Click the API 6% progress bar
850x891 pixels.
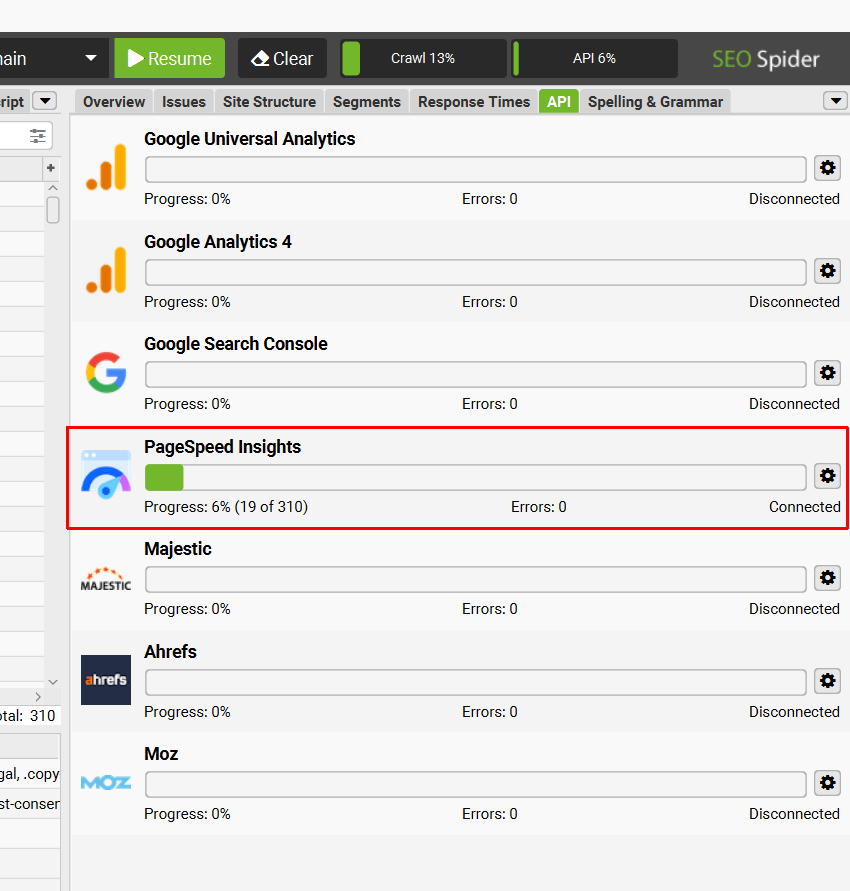(594, 58)
